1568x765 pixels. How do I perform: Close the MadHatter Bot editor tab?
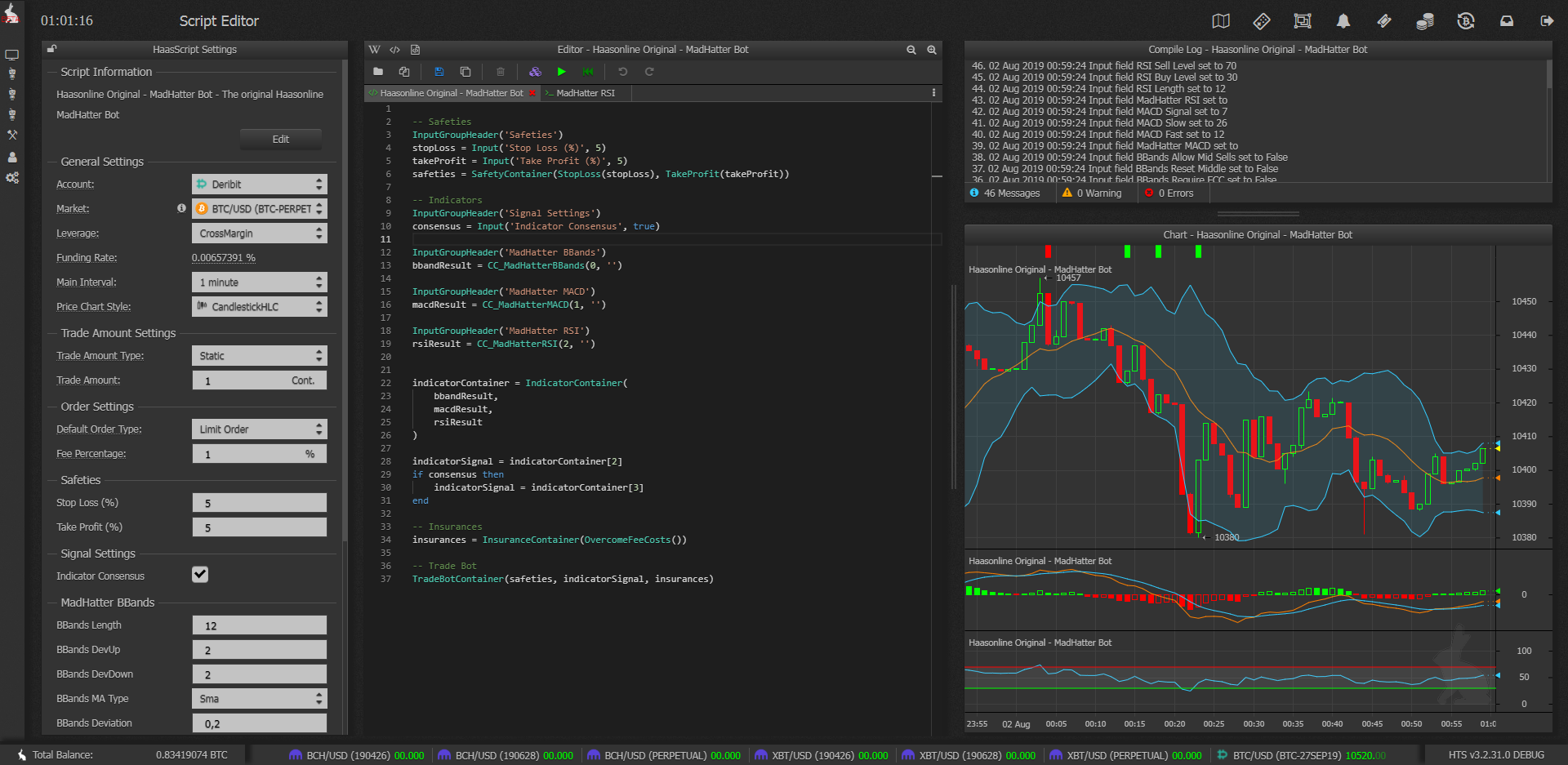[532, 93]
